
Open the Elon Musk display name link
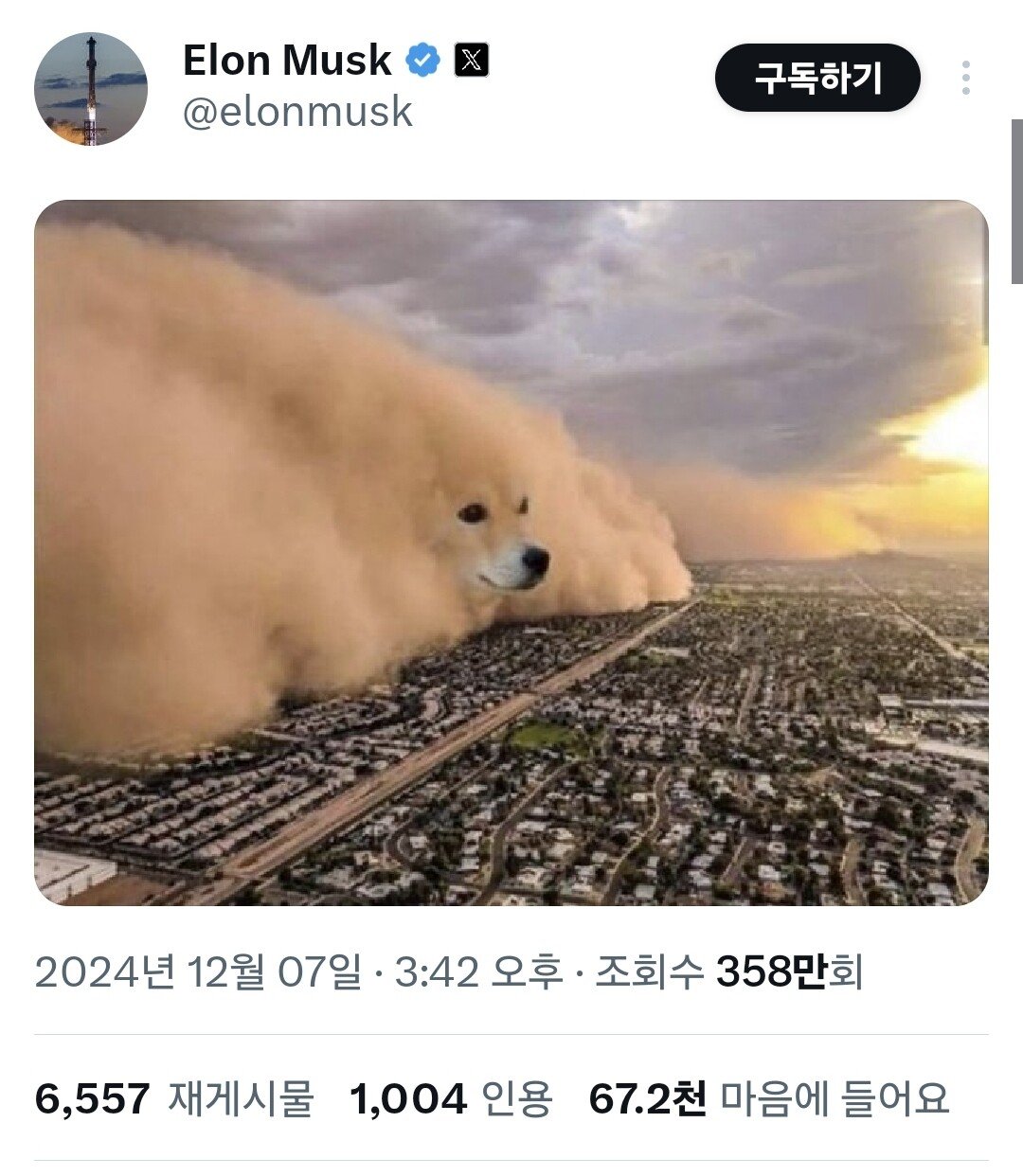[x=286, y=61]
